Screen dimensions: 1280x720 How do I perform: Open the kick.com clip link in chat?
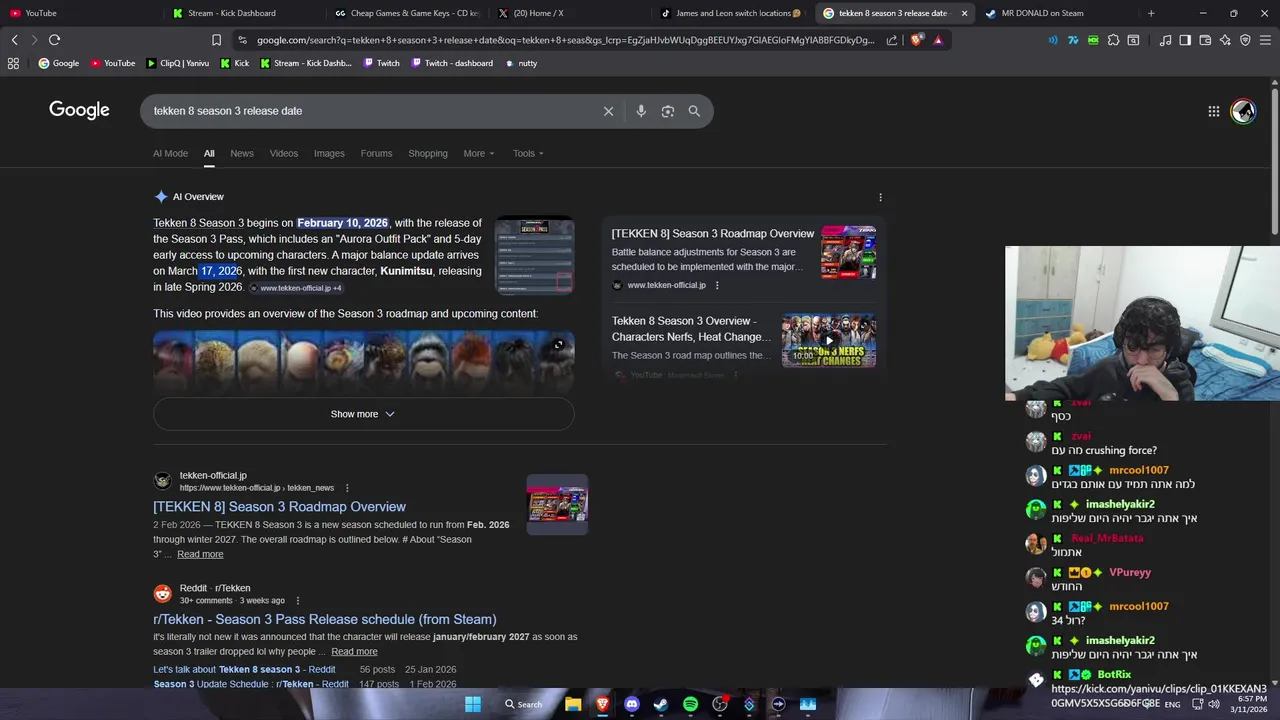coord(1159,696)
